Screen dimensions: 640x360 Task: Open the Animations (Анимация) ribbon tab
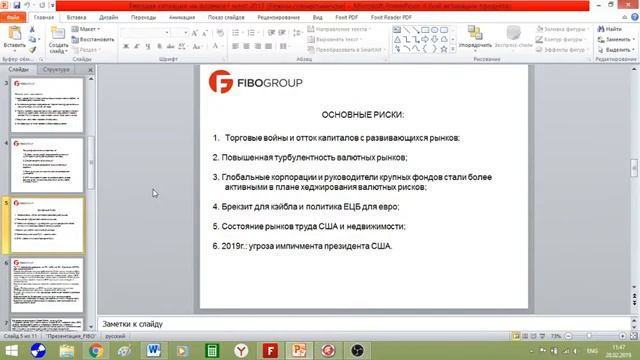pos(182,17)
